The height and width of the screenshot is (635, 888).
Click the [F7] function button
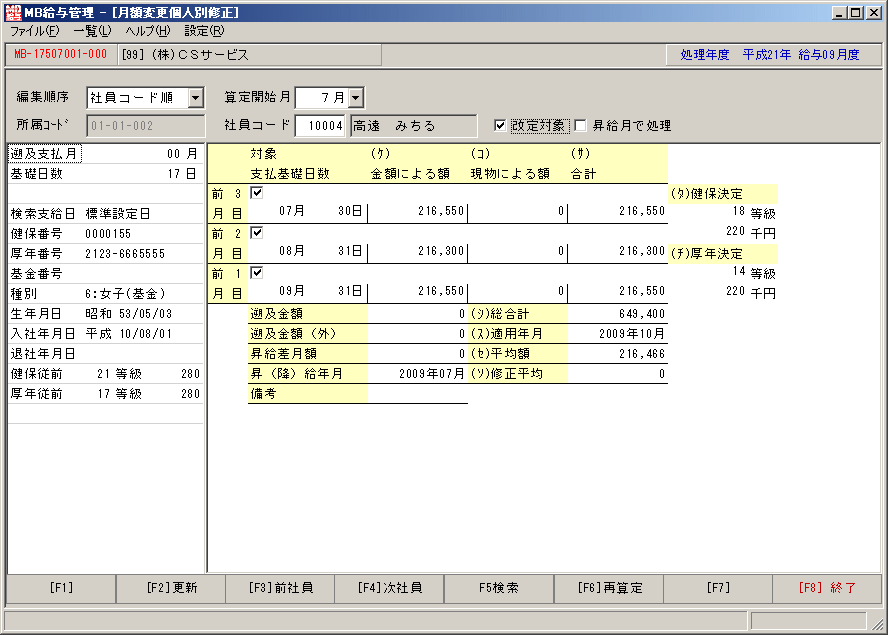pyautogui.click(x=718, y=588)
